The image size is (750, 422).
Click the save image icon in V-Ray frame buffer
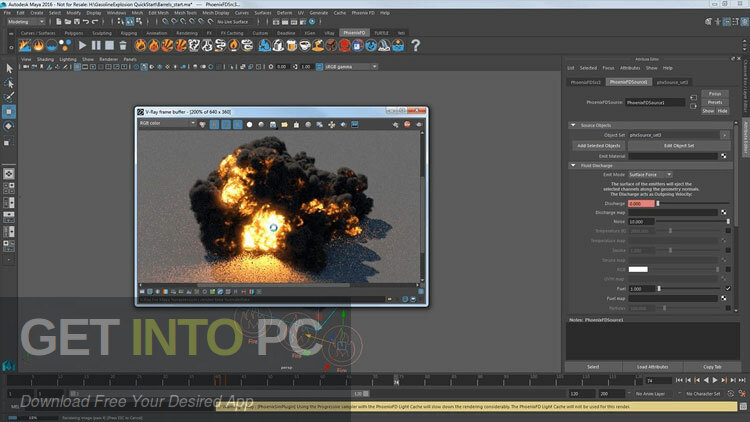pyautogui.click(x=273, y=124)
